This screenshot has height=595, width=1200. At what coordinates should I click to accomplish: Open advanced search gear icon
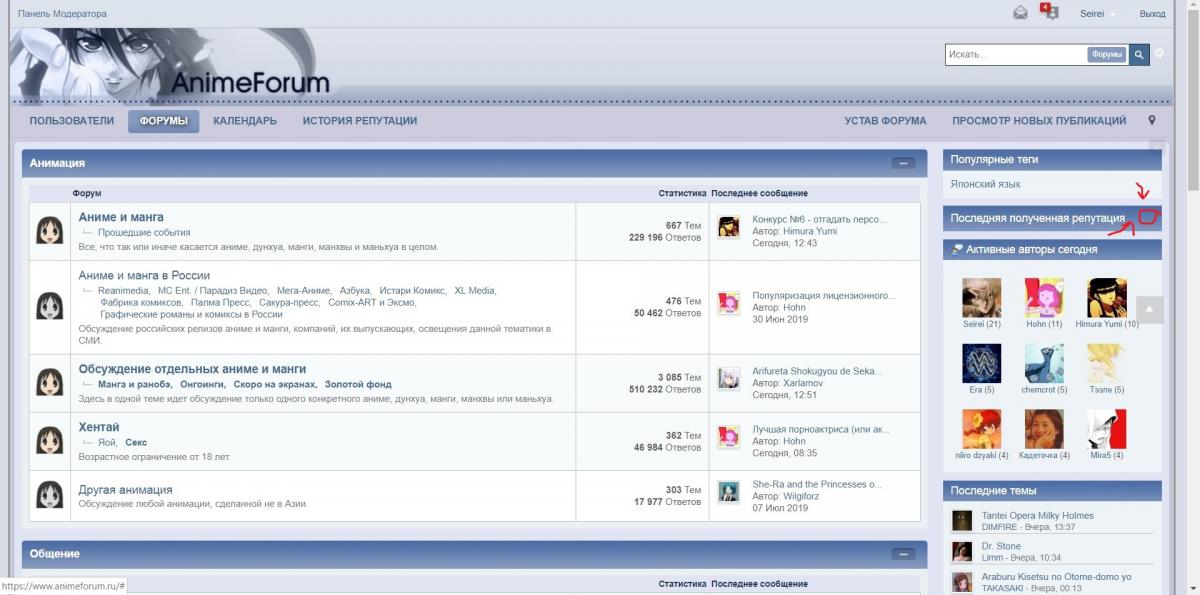[1159, 54]
